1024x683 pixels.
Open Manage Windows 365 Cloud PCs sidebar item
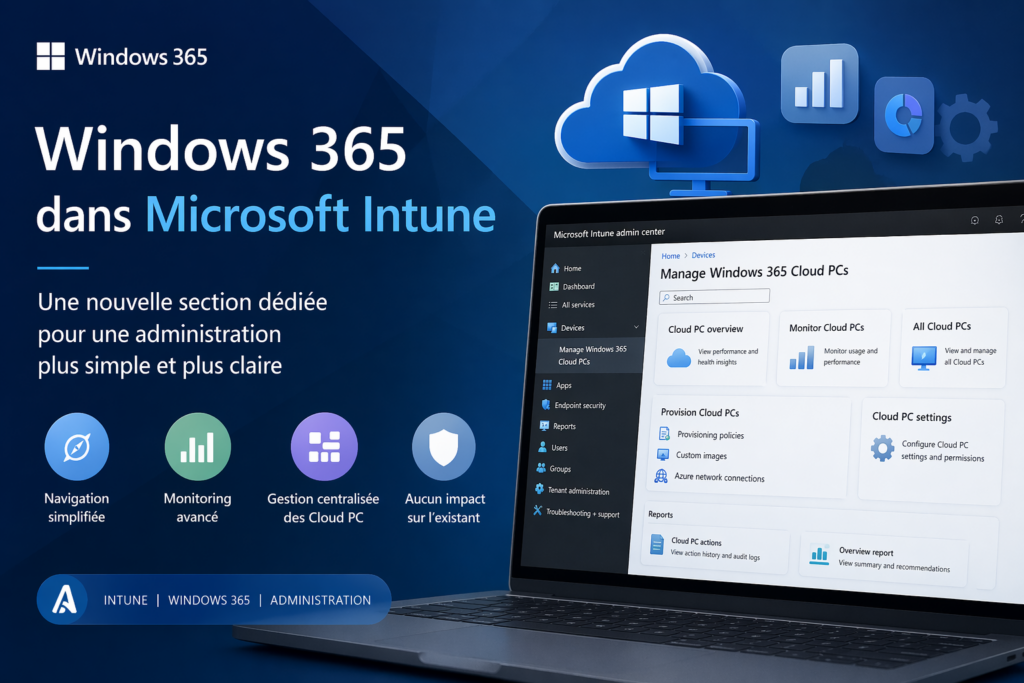click(592, 355)
